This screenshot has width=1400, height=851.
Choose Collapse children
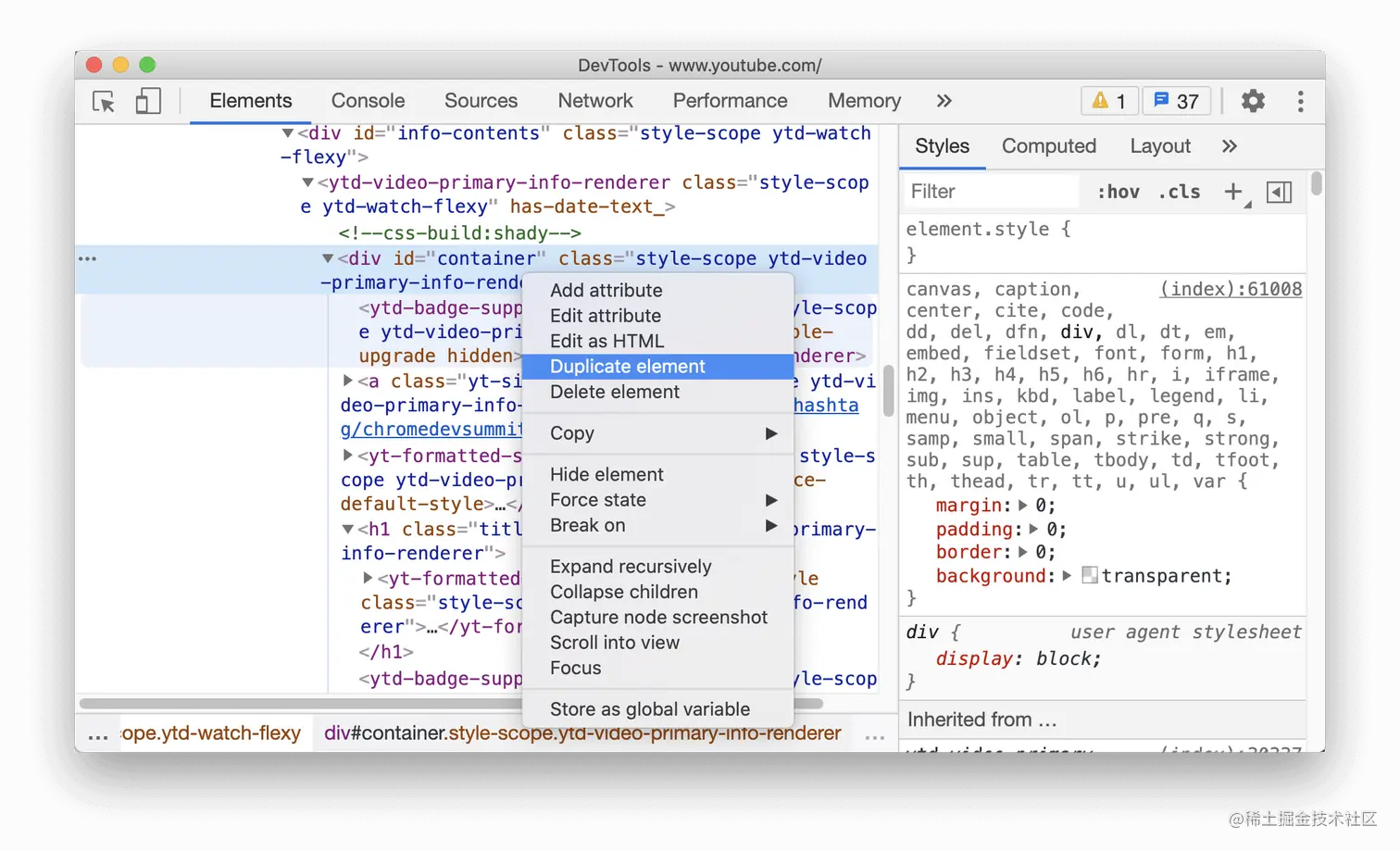coord(658,592)
